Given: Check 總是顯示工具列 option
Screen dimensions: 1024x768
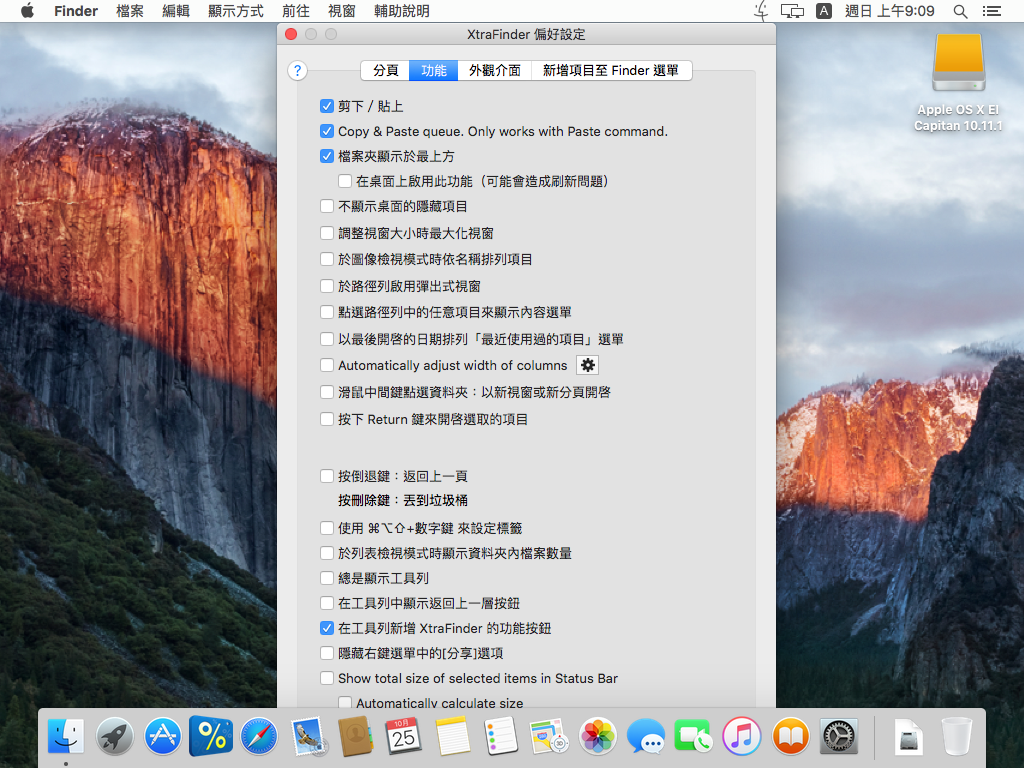Looking at the screenshot, I should click(x=327, y=578).
